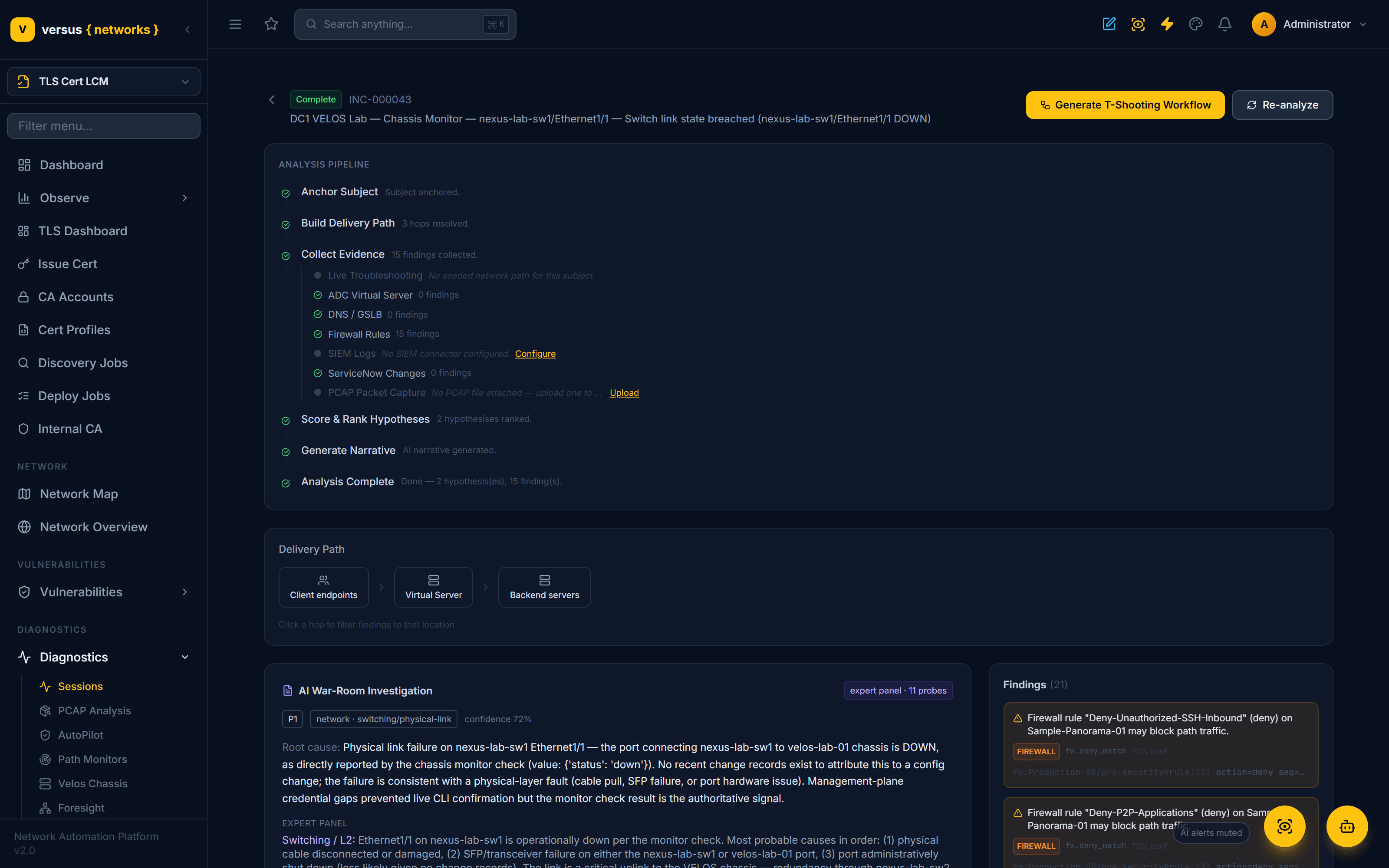Click the favorites star icon
The width and height of the screenshot is (1389, 868).
271,24
